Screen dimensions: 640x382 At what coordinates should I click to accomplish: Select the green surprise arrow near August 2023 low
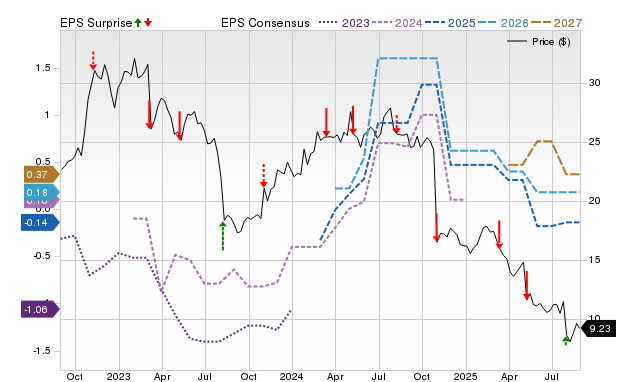223,236
